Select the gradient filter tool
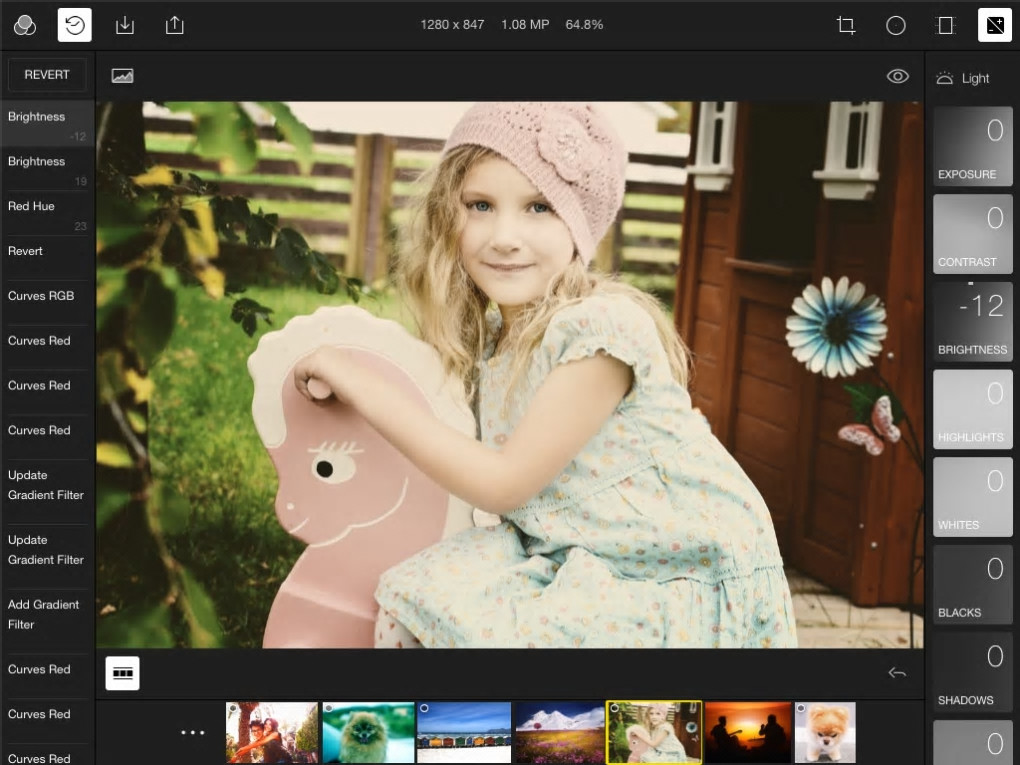The image size is (1020, 765). click(x=945, y=25)
